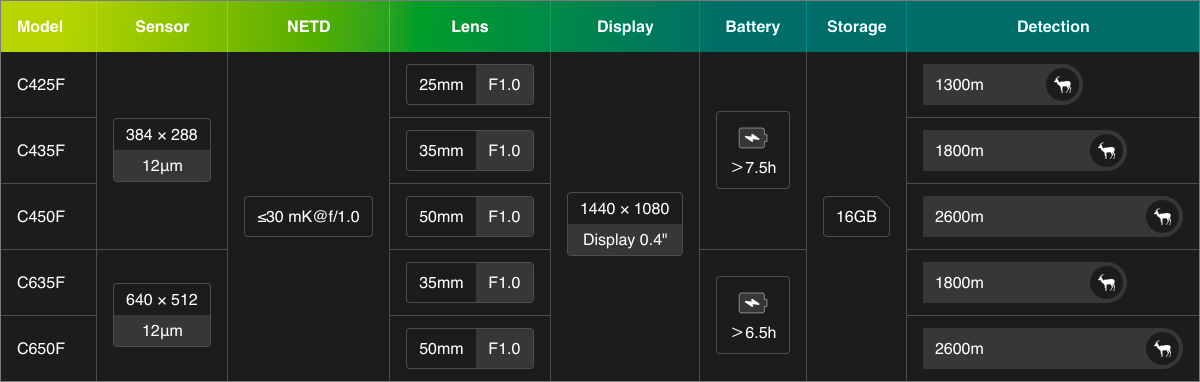This screenshot has height=382, width=1200.
Task: Click the battery icon above >6.5h
Action: point(753,303)
